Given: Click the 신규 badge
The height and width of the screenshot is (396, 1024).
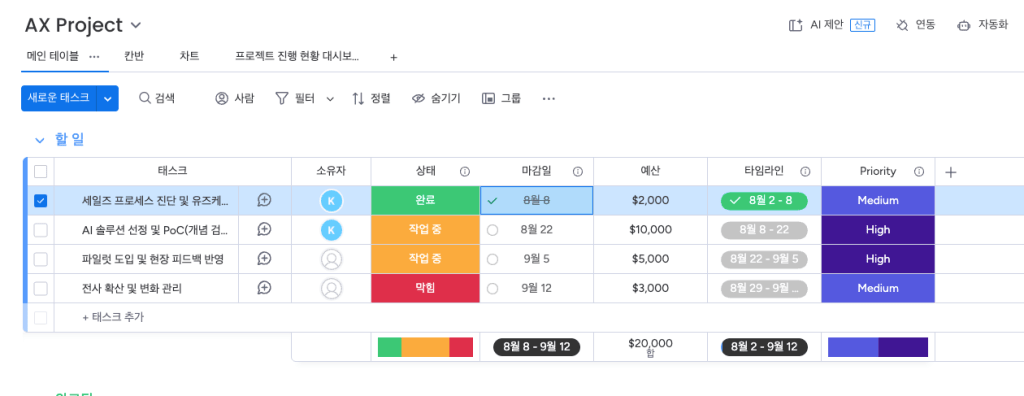Looking at the screenshot, I should click(862, 25).
